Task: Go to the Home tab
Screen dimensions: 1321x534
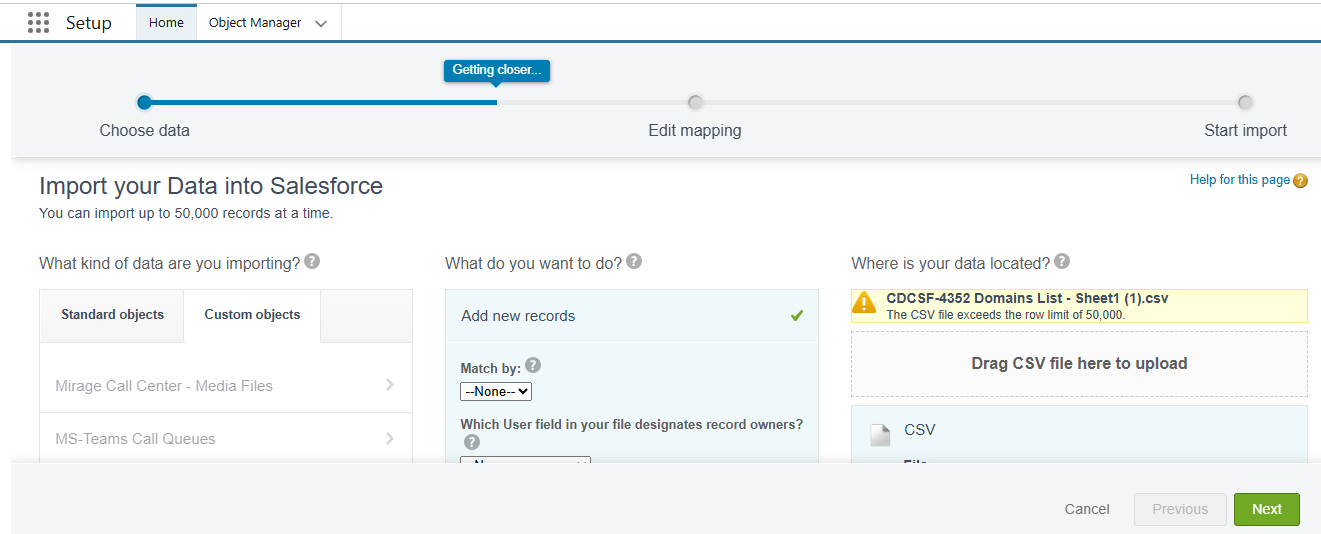Action: (166, 23)
